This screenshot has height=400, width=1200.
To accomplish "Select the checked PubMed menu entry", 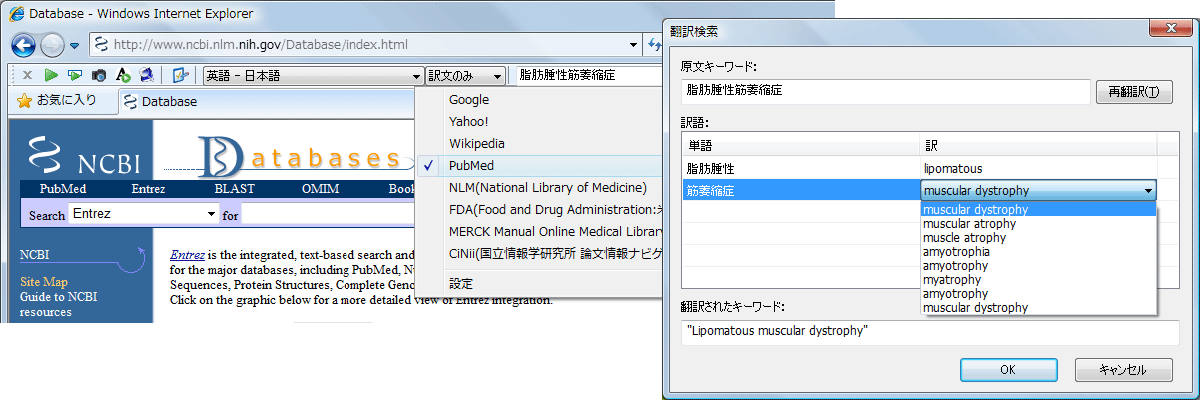I will tap(540, 165).
